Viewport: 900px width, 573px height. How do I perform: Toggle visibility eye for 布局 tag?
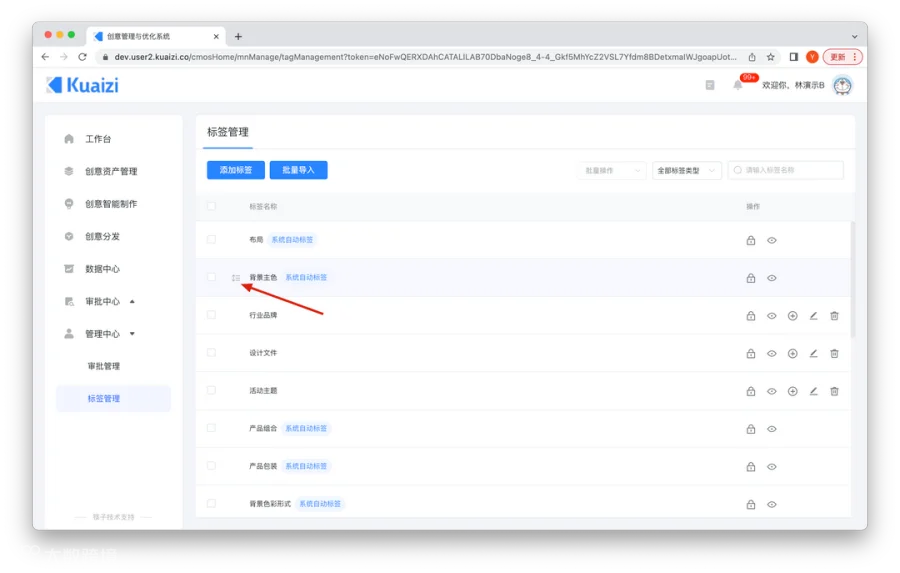(772, 241)
